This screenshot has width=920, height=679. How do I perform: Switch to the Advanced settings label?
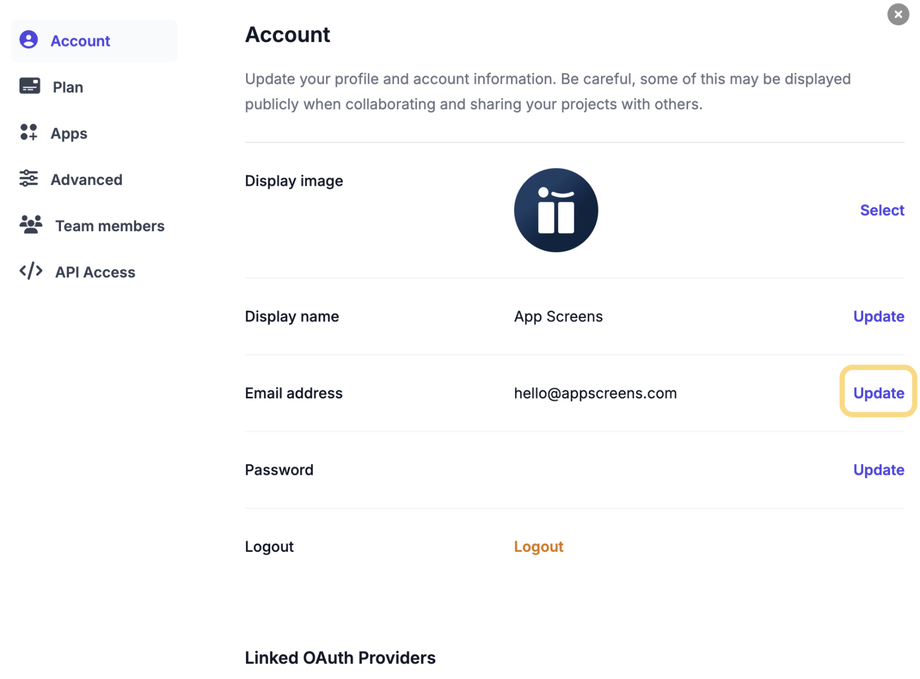click(87, 180)
